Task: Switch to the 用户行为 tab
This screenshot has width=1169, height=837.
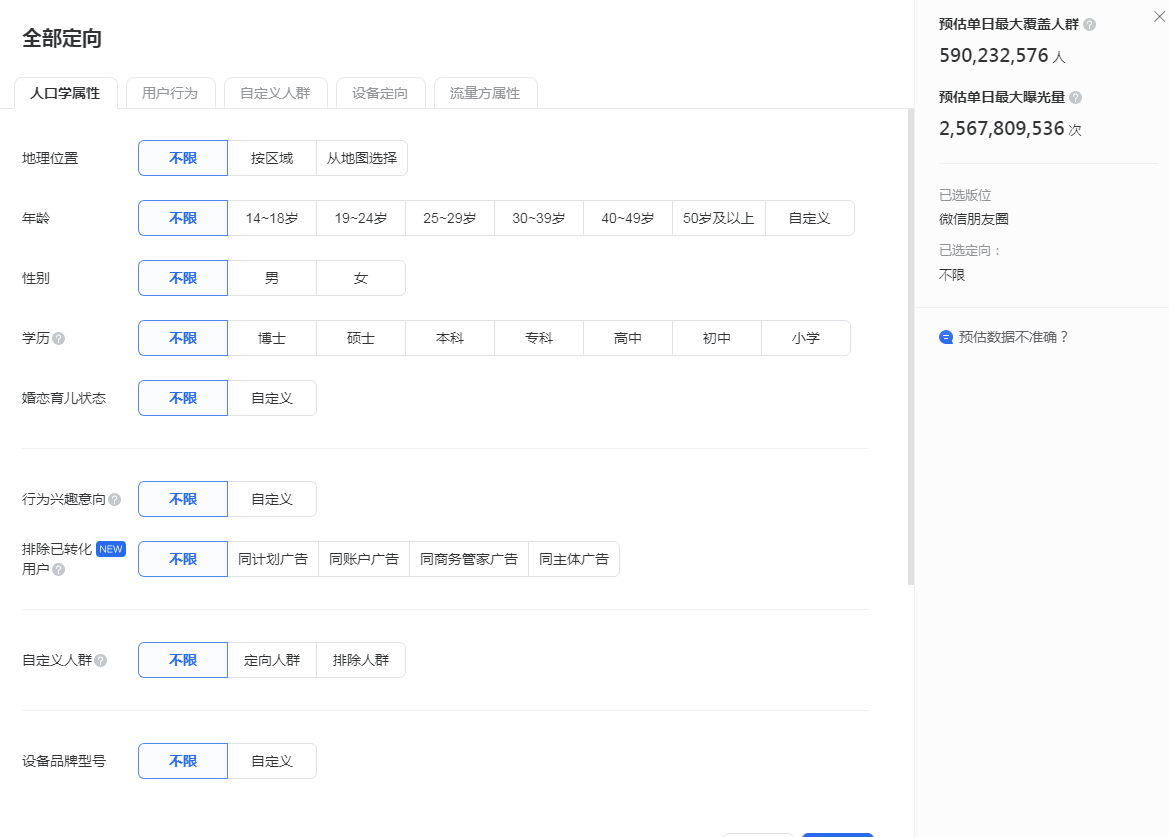Action: point(170,92)
